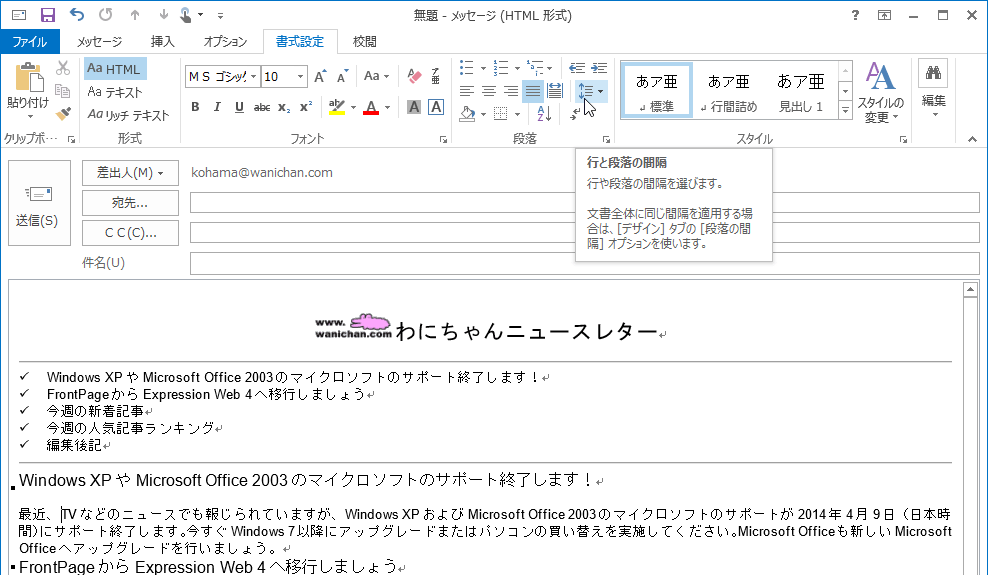This screenshot has height=575, width=988.
Task: Click the paragraph shading paint bucket
Action: (x=467, y=114)
